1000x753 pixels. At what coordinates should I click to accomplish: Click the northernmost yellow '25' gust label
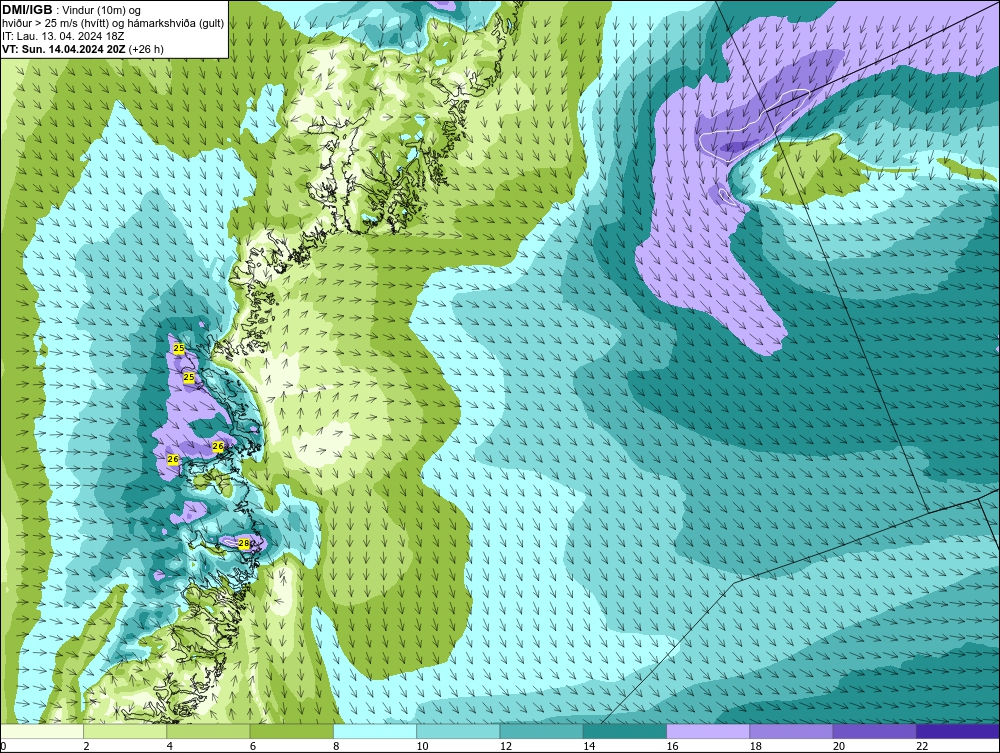[x=179, y=348]
